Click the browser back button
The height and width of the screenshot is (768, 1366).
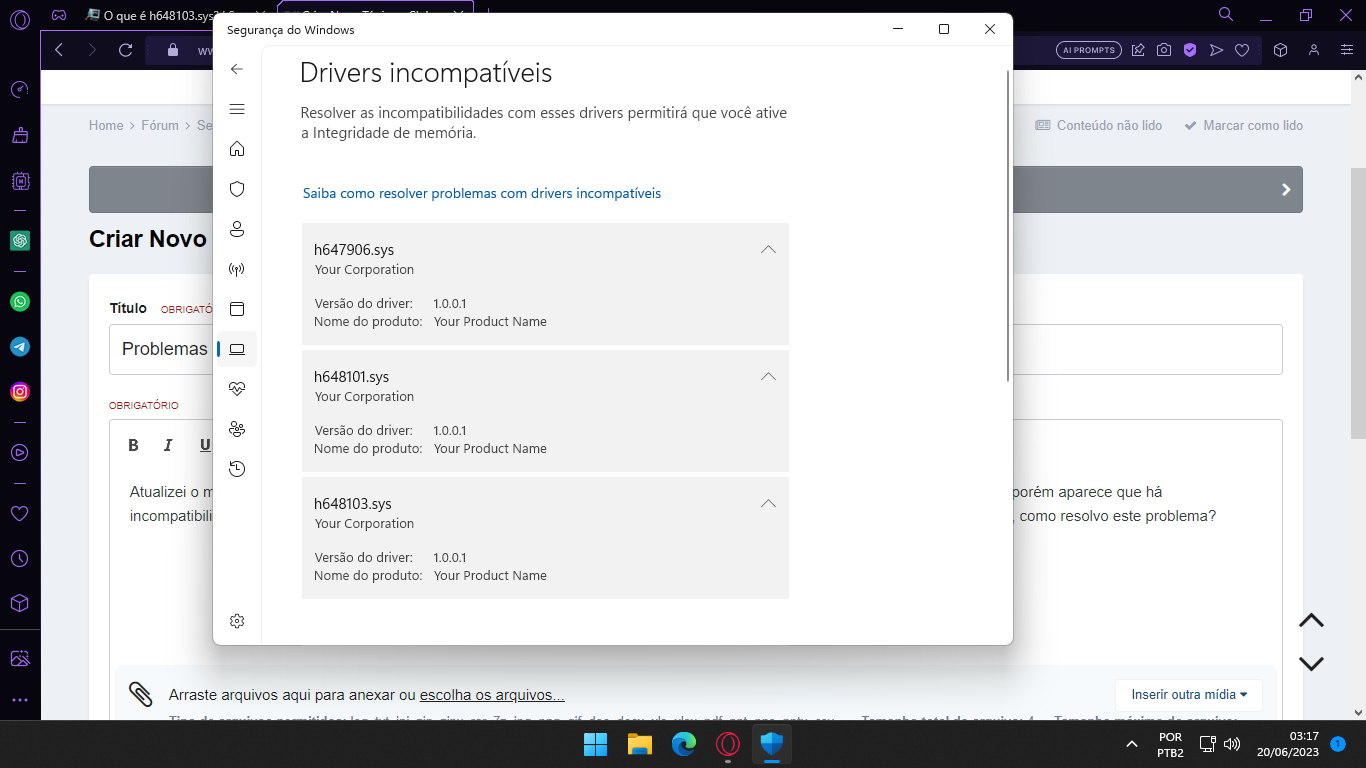pyautogui.click(x=59, y=50)
